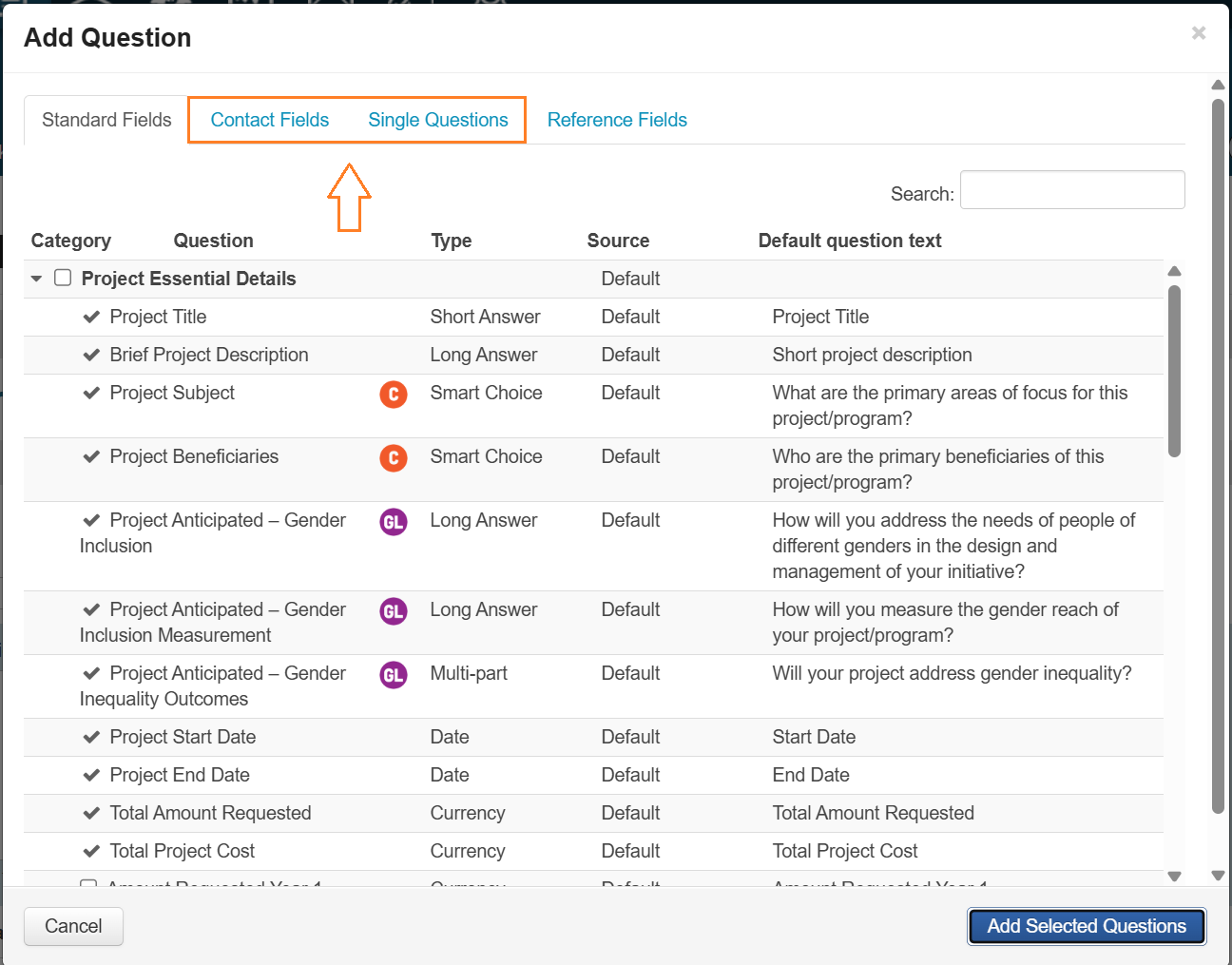The height and width of the screenshot is (965, 1232).
Task: Click the inner table vertical scrollbar thumb
Action: pyautogui.click(x=1174, y=371)
